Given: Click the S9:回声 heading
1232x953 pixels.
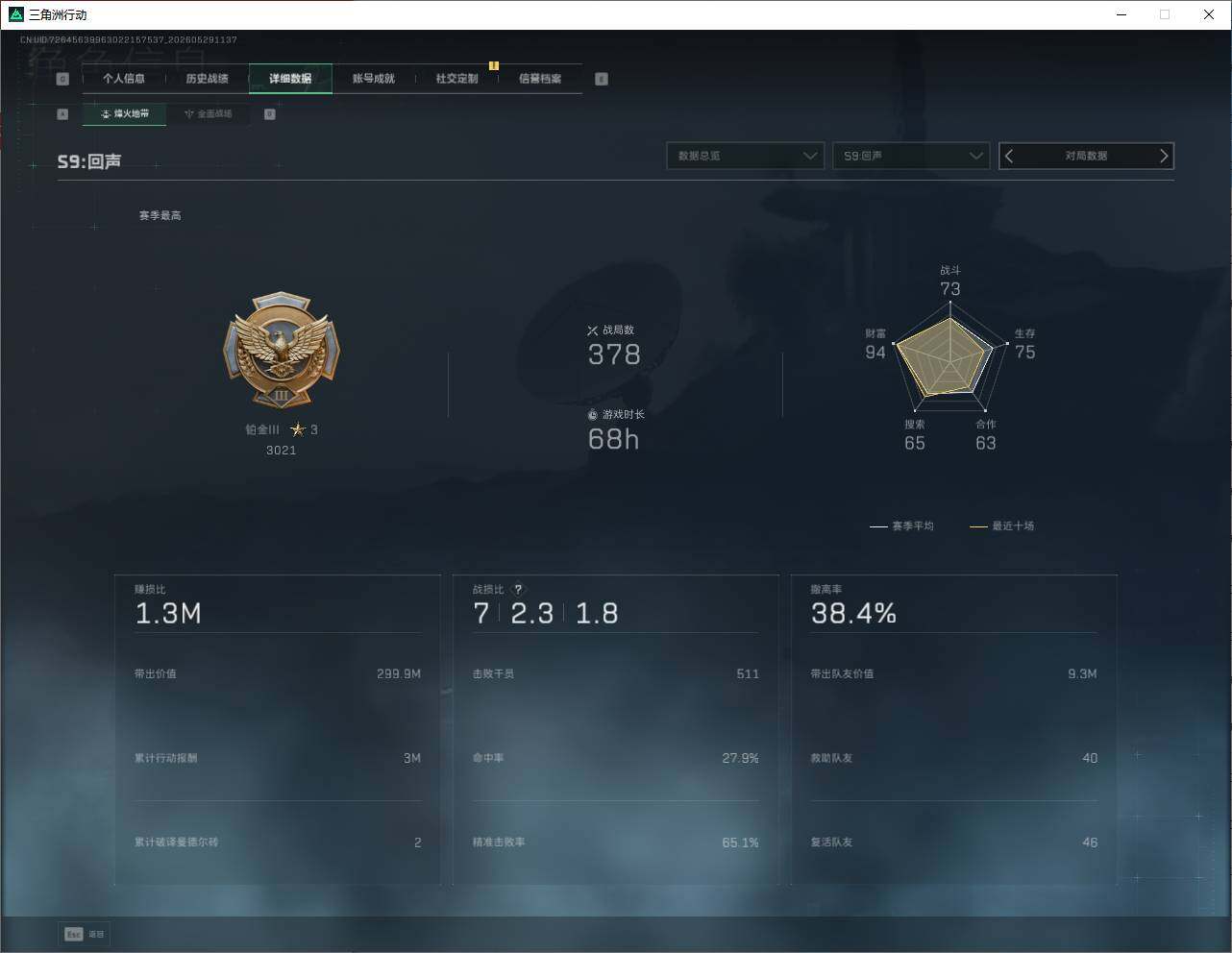Looking at the screenshot, I should click(x=89, y=161).
